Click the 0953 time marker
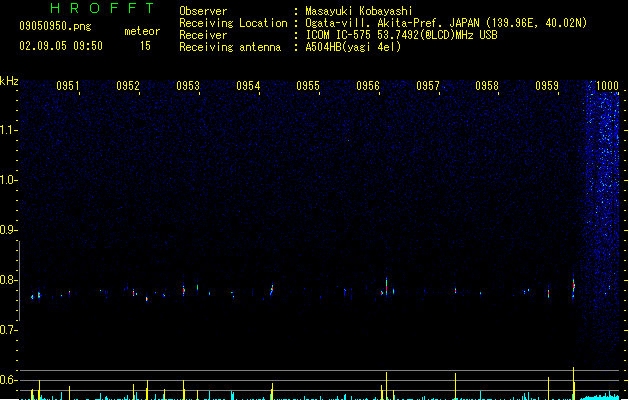Image resolution: width=629 pixels, height=400 pixels. click(x=188, y=86)
